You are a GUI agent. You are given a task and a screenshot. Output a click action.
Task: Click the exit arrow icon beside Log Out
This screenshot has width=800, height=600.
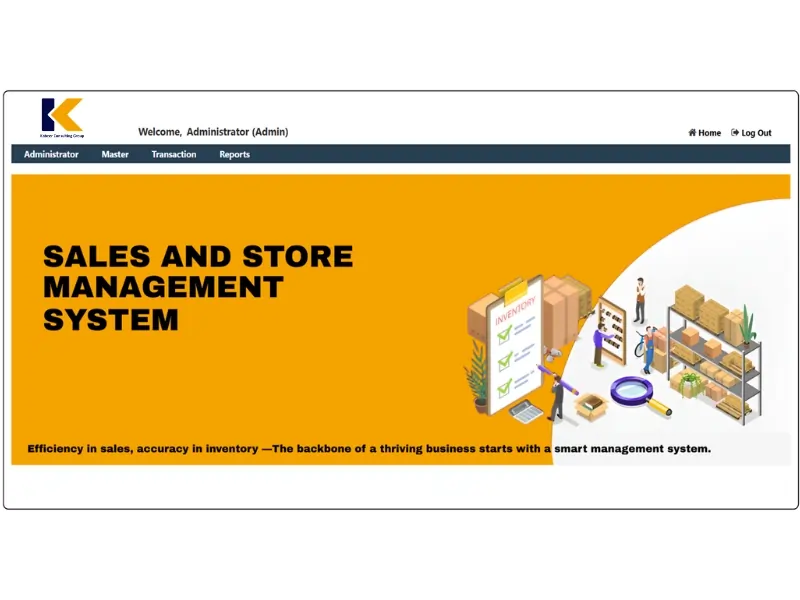(735, 133)
